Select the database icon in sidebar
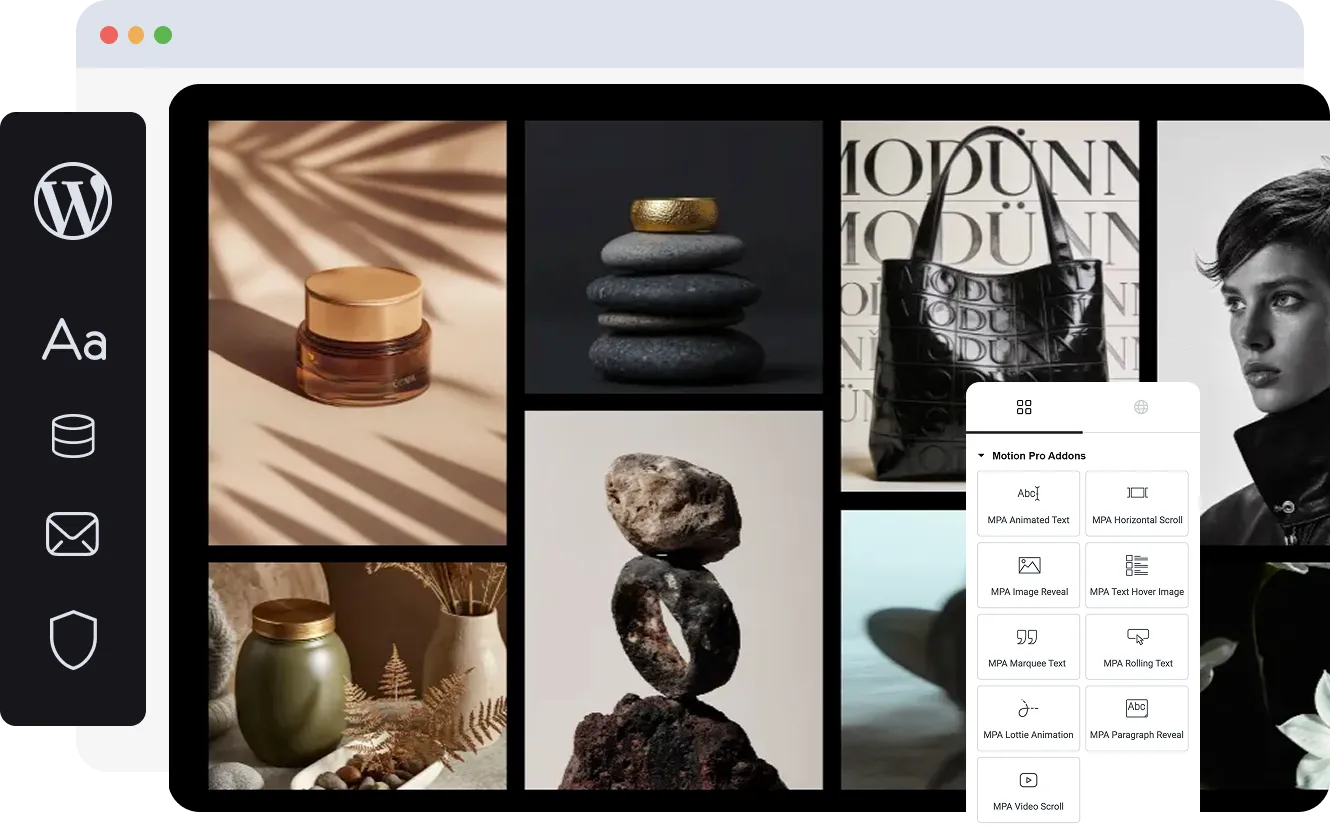The image size is (1330, 840). (73, 436)
